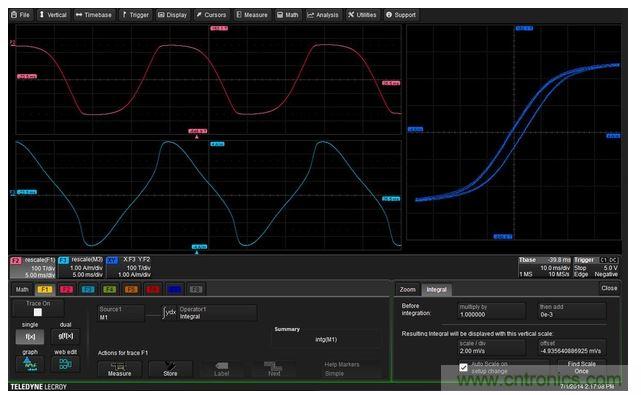Open the Operator1 Integral selector

217,313
